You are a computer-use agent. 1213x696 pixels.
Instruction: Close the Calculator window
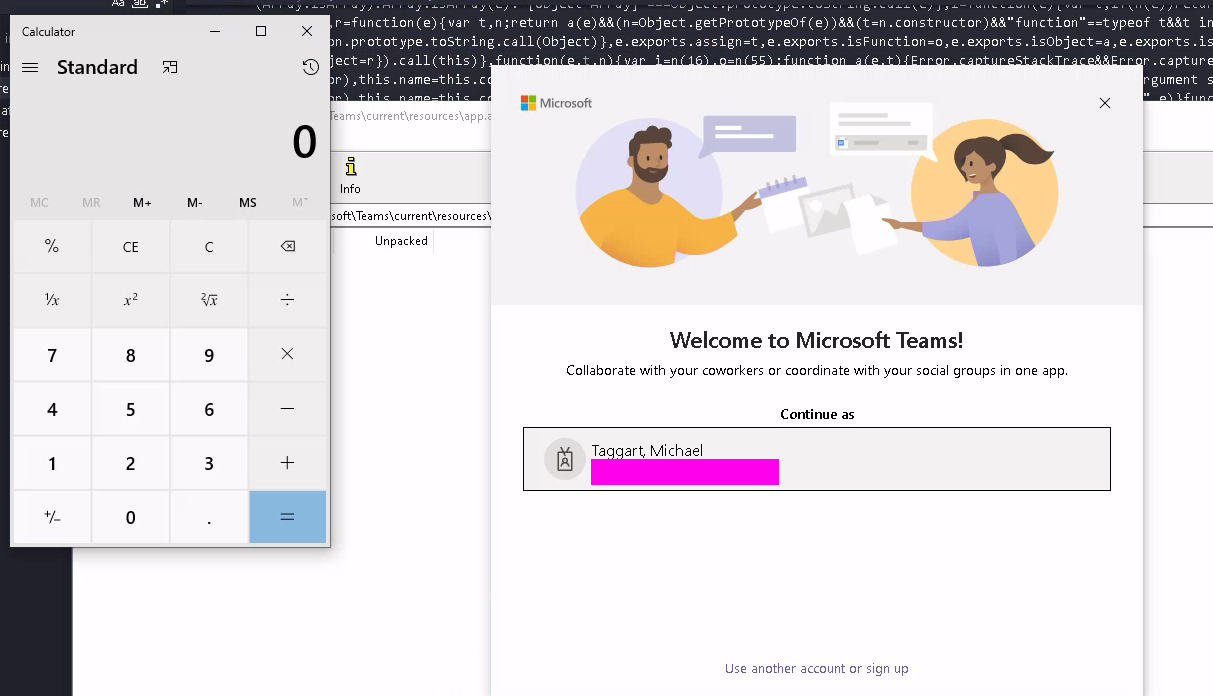tap(307, 31)
